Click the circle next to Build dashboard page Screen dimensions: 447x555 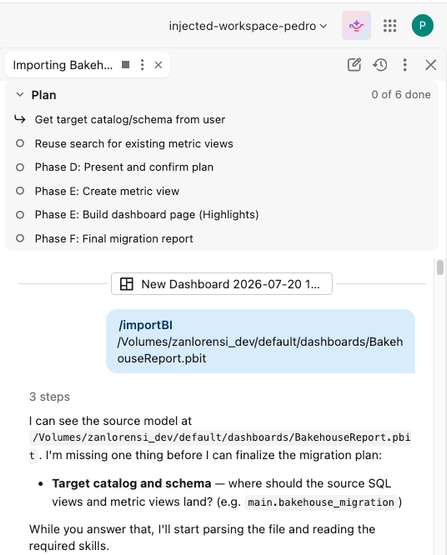[20, 214]
